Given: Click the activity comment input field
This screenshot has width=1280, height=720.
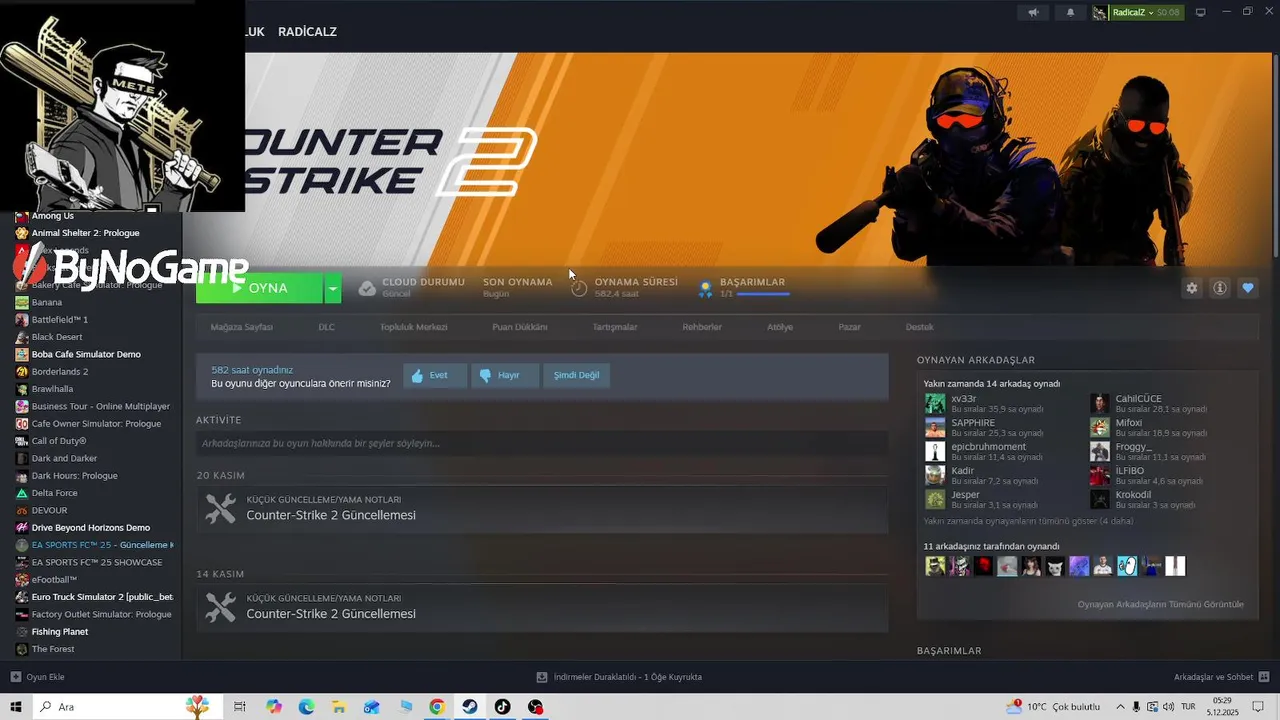Looking at the screenshot, I should (542, 443).
